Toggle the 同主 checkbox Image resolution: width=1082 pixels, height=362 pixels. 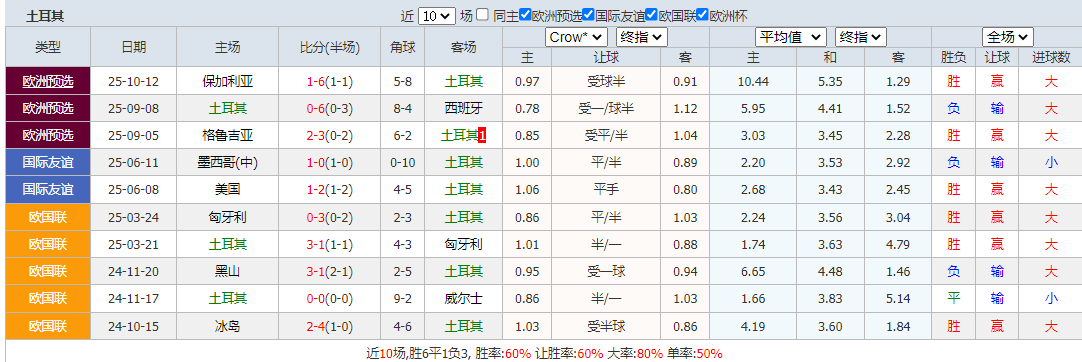pos(482,14)
